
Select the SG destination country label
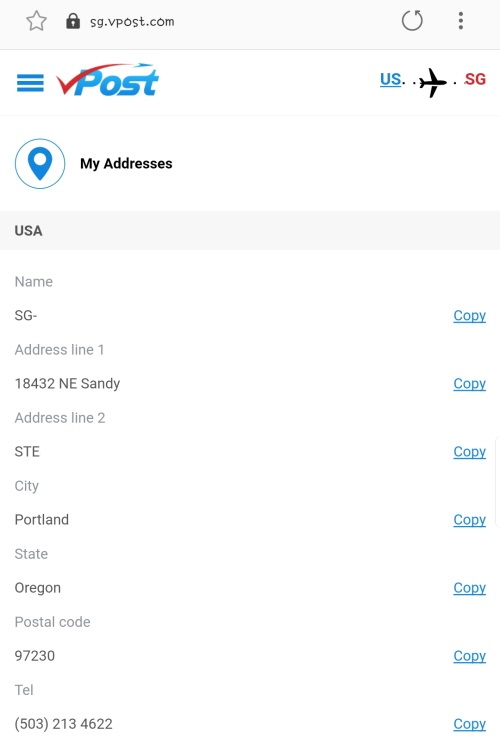(475, 79)
